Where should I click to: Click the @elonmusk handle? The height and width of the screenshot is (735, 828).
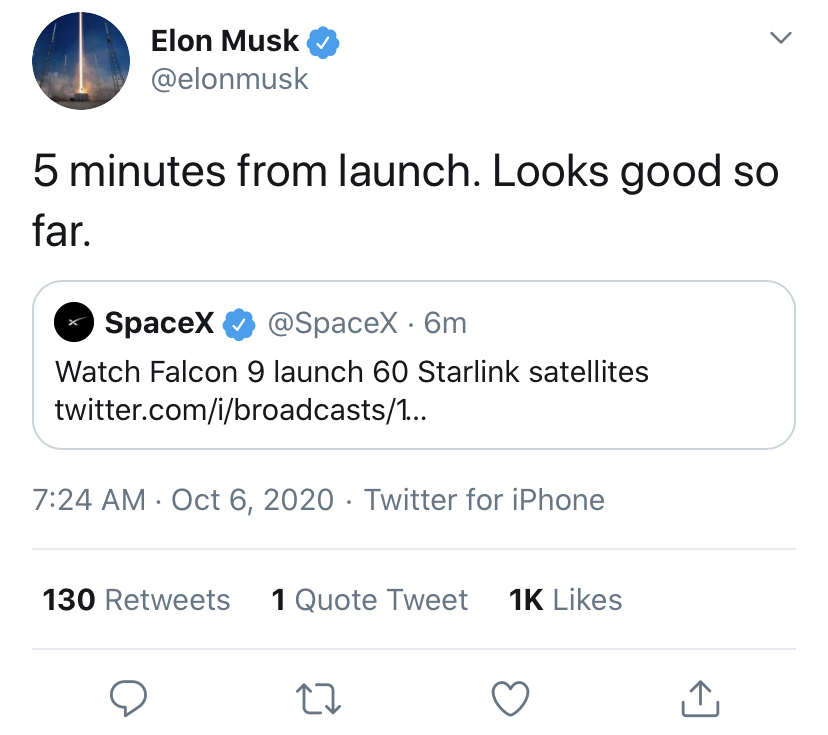229,80
